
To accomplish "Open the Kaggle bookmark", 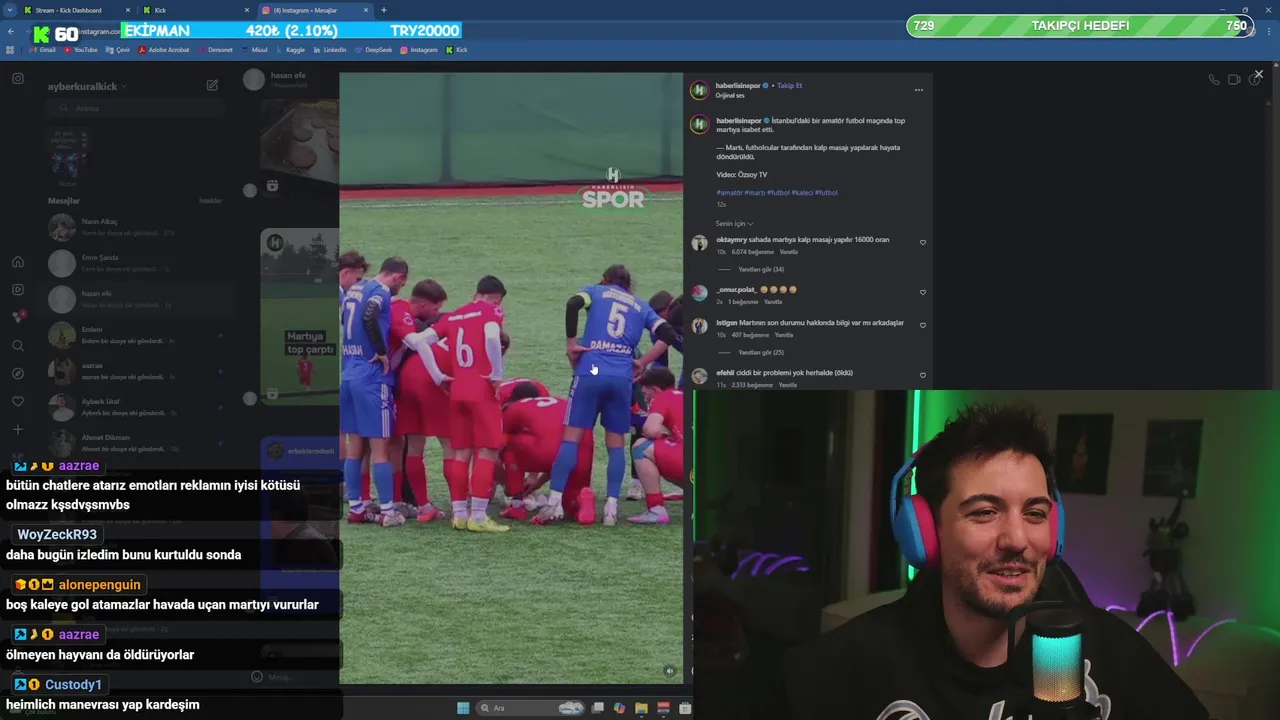I will 290,50.
